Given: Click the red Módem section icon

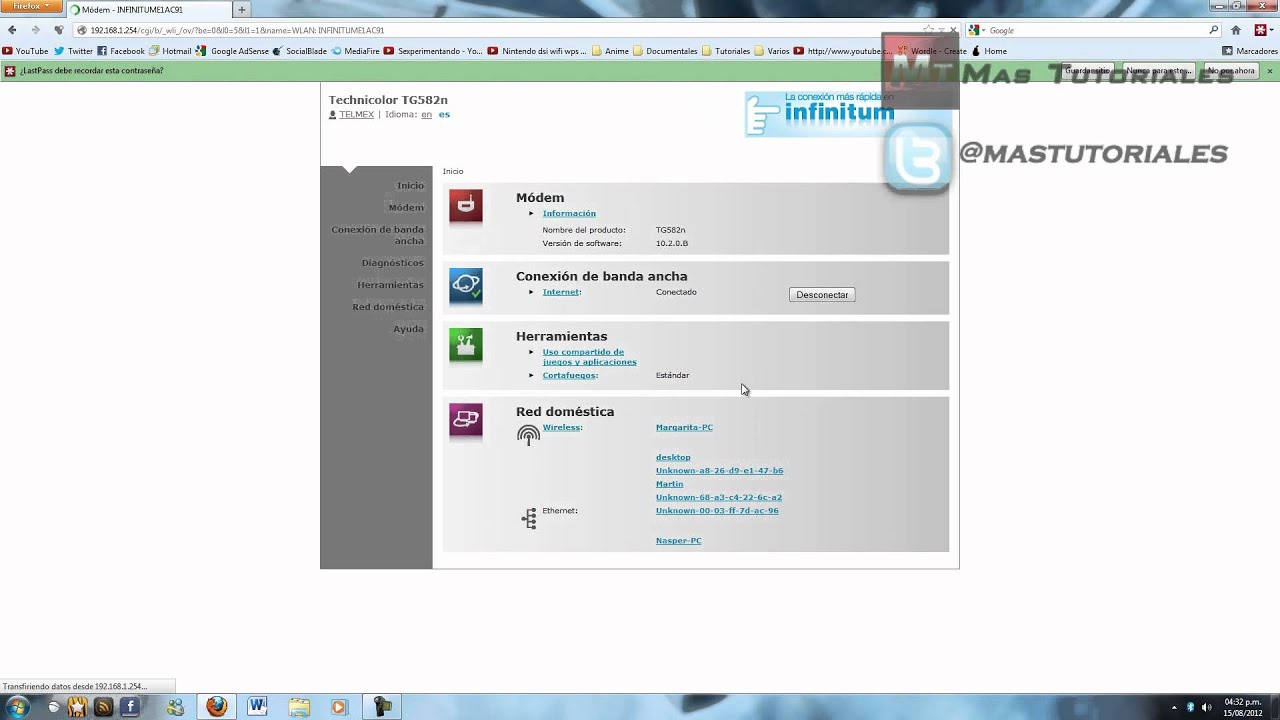Looking at the screenshot, I should tap(466, 206).
